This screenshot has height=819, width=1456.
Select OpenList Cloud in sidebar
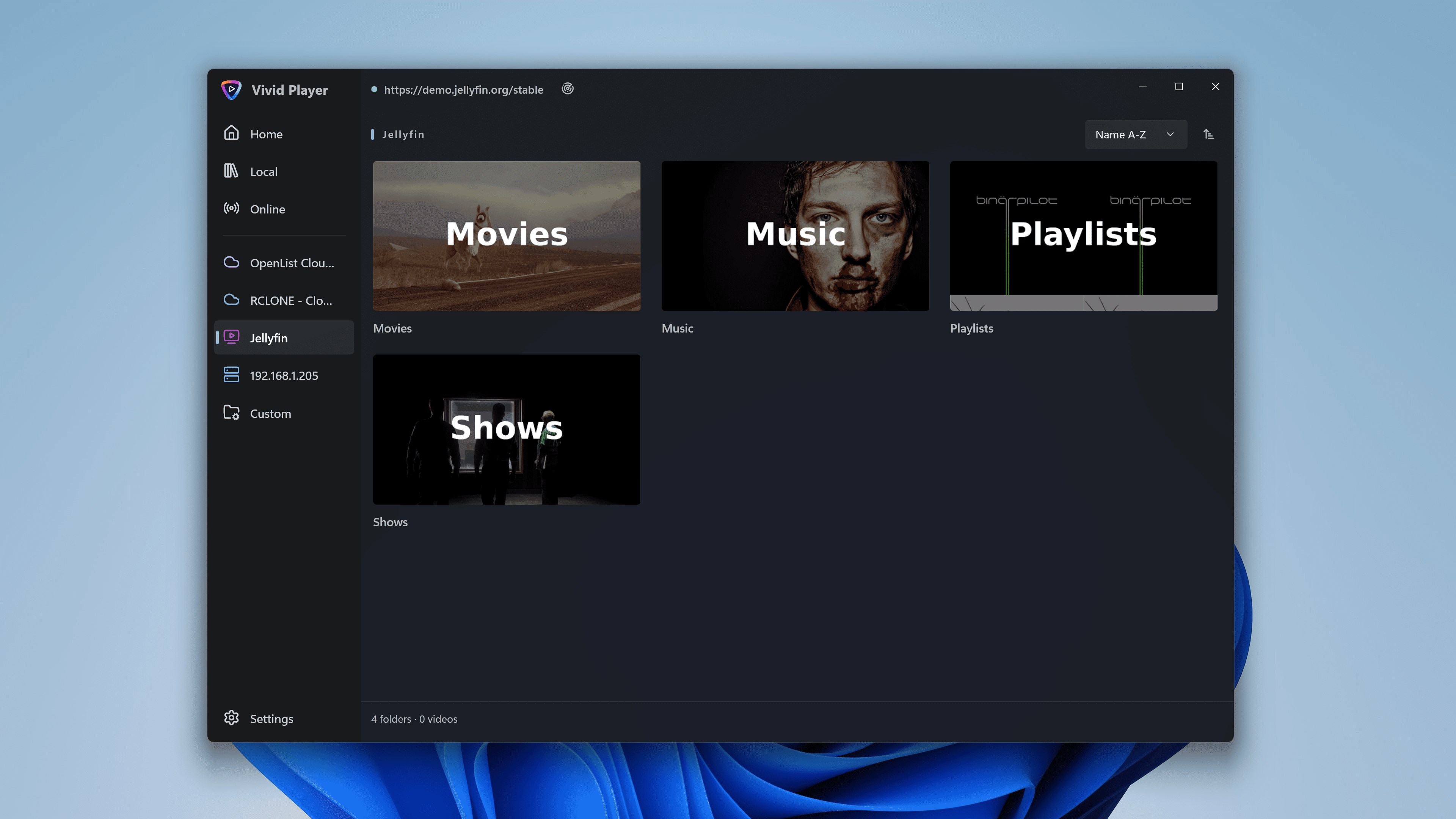284,263
